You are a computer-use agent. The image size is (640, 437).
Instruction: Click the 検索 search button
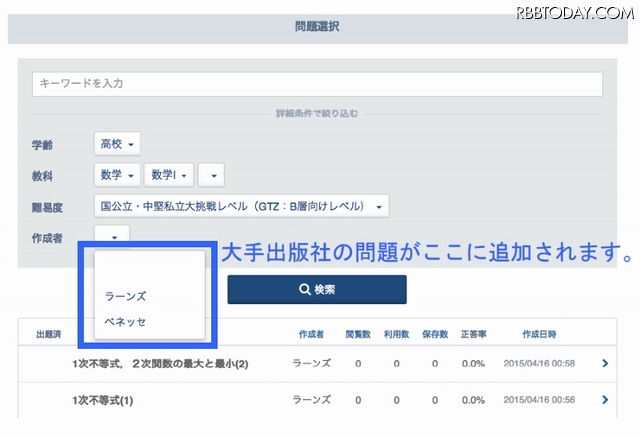point(317,289)
